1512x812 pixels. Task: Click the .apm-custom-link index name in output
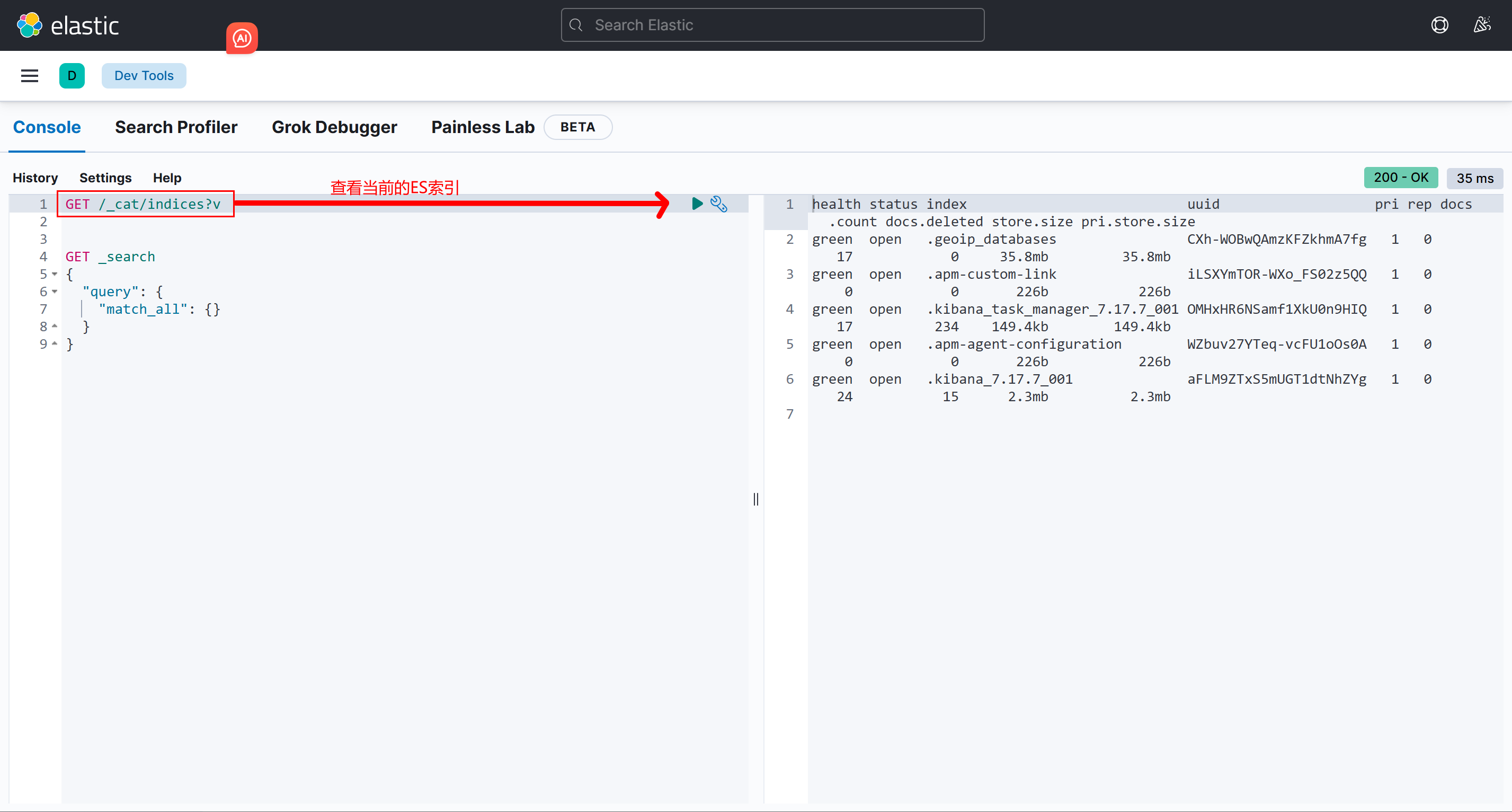click(991, 274)
